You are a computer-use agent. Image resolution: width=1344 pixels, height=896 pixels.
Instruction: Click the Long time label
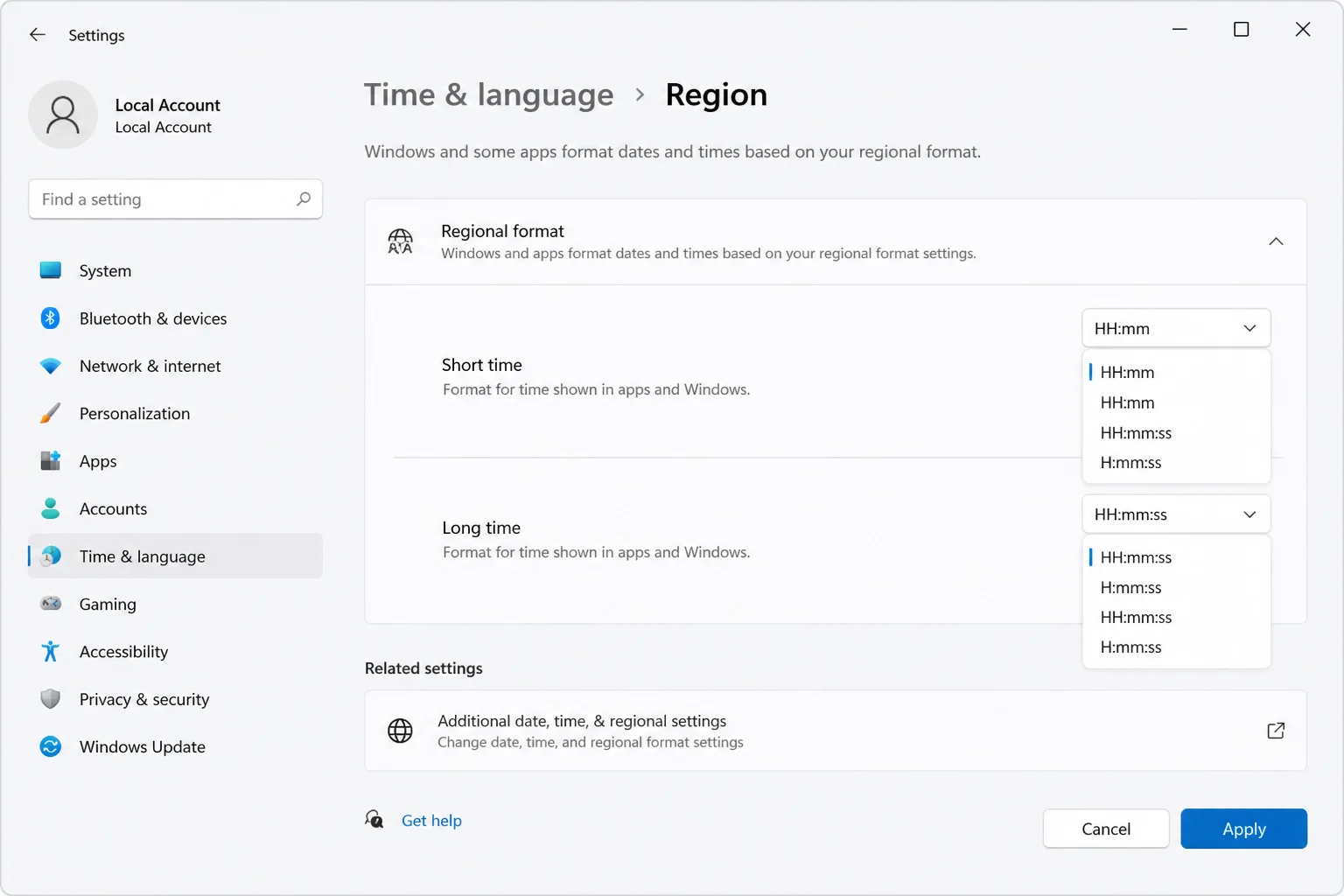coord(481,528)
